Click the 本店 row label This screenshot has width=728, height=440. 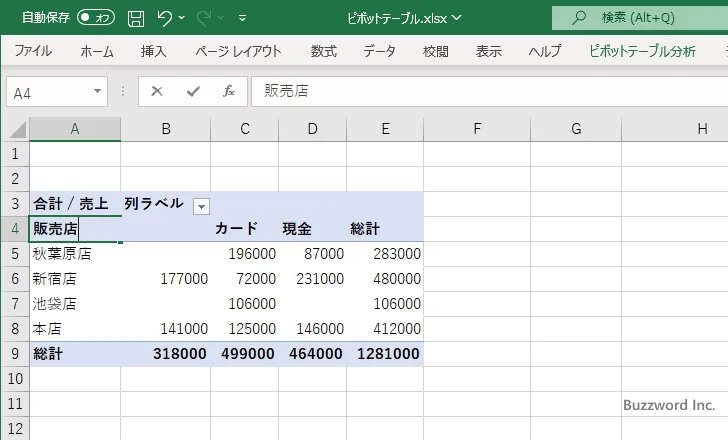click(x=75, y=329)
